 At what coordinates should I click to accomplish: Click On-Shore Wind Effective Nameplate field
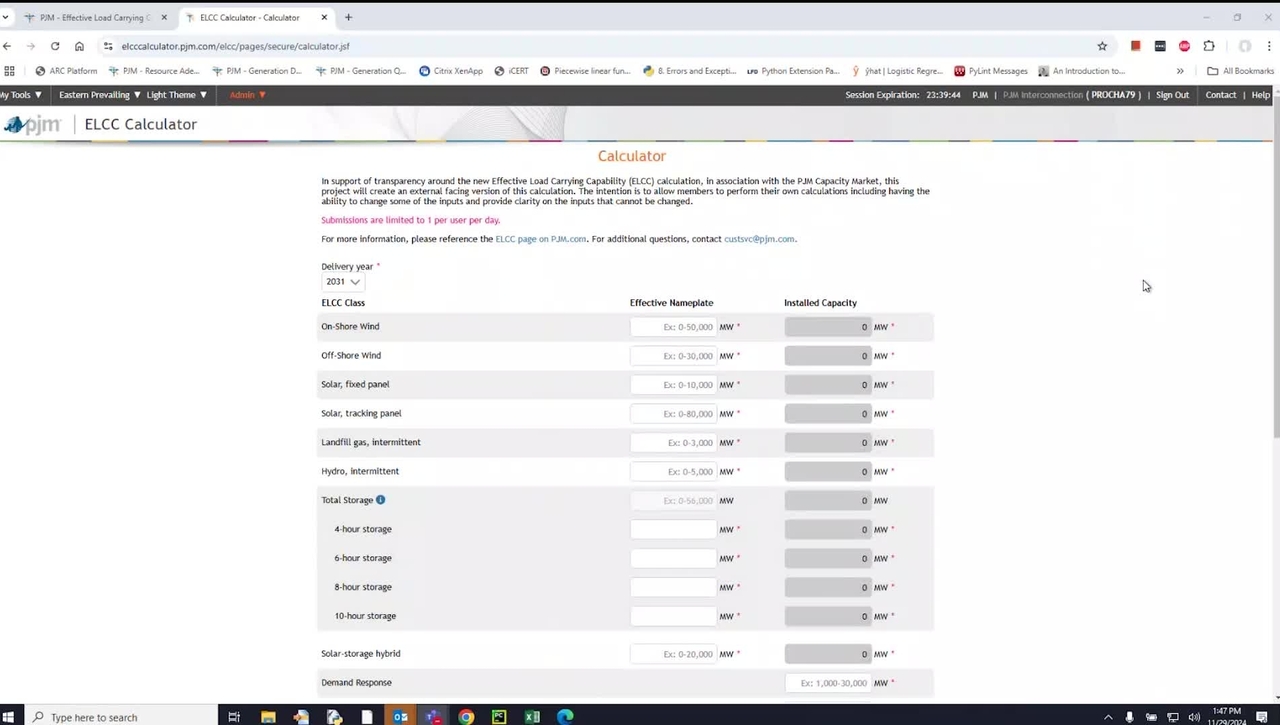tap(673, 327)
